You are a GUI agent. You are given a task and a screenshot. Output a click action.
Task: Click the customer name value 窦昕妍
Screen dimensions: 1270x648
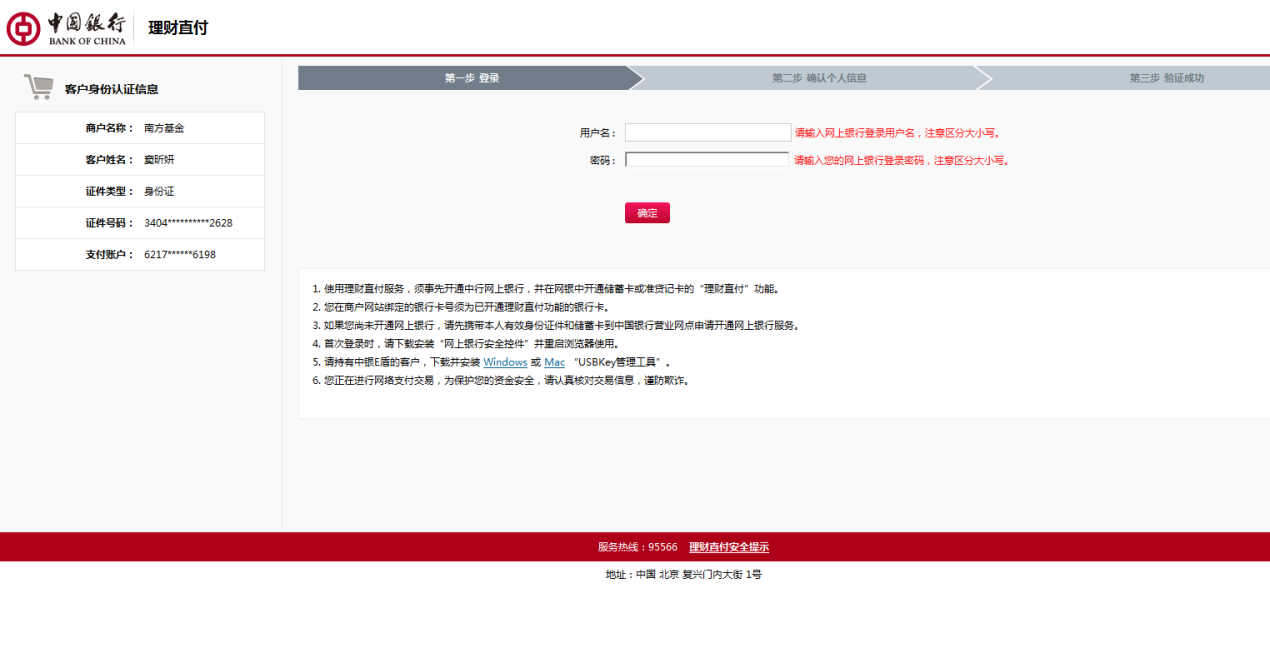159,160
